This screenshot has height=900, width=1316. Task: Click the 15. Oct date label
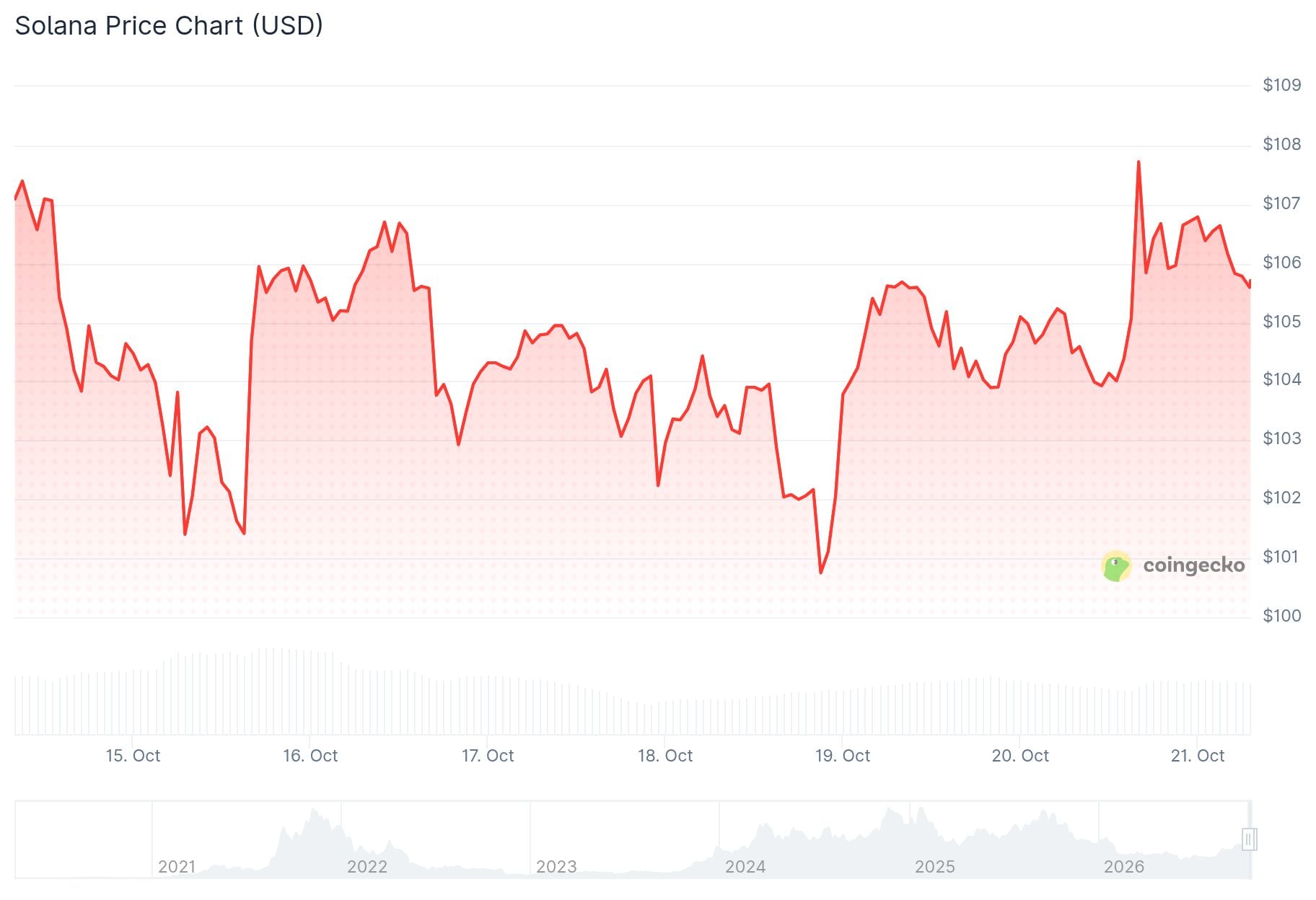[x=133, y=756]
